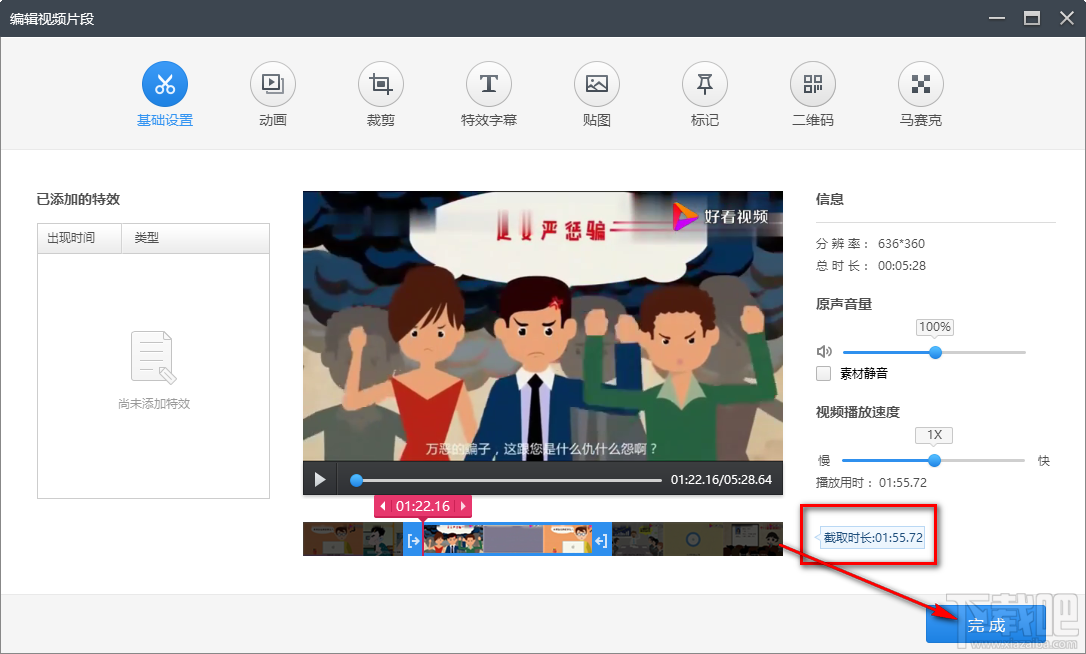The width and height of the screenshot is (1086, 654).
Task: Click the 播放用时 01:55.72 value
Action: tap(903, 483)
